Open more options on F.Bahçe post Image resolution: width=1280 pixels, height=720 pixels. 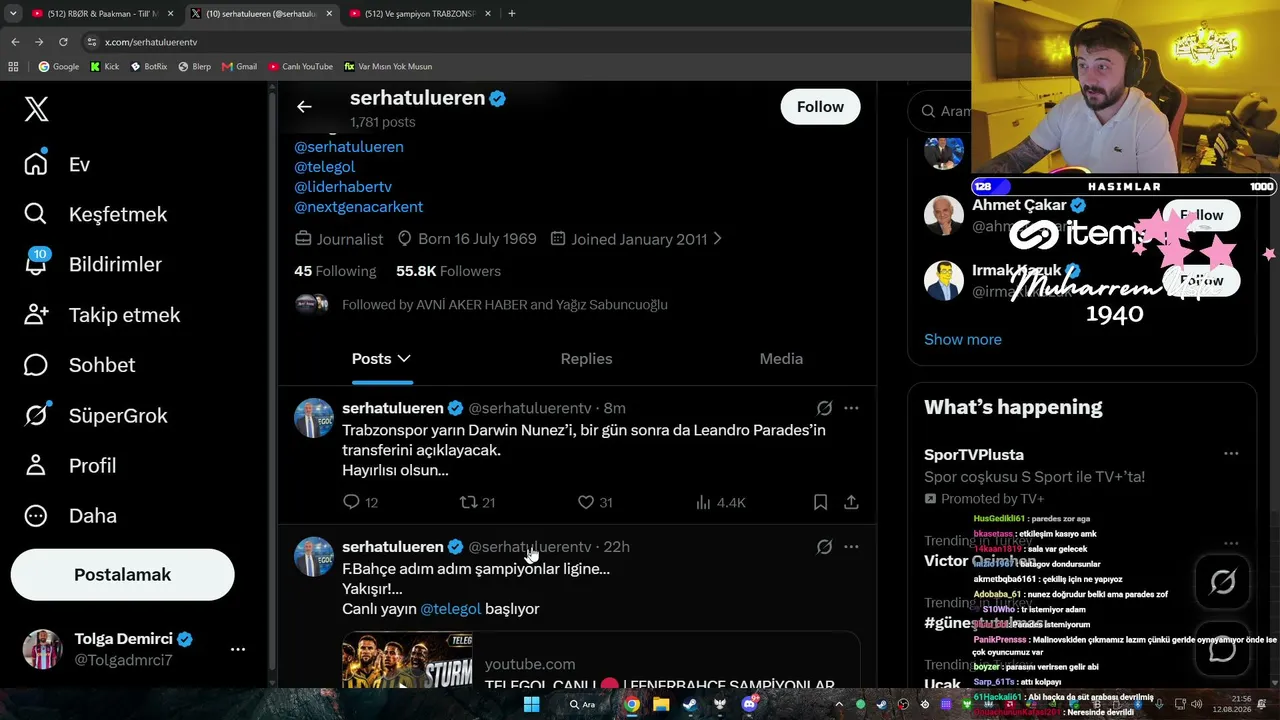point(851,547)
